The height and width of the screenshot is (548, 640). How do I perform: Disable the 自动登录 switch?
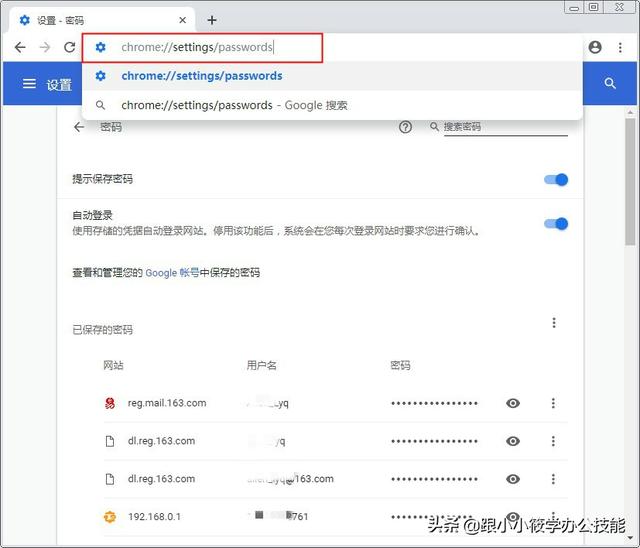(556, 224)
